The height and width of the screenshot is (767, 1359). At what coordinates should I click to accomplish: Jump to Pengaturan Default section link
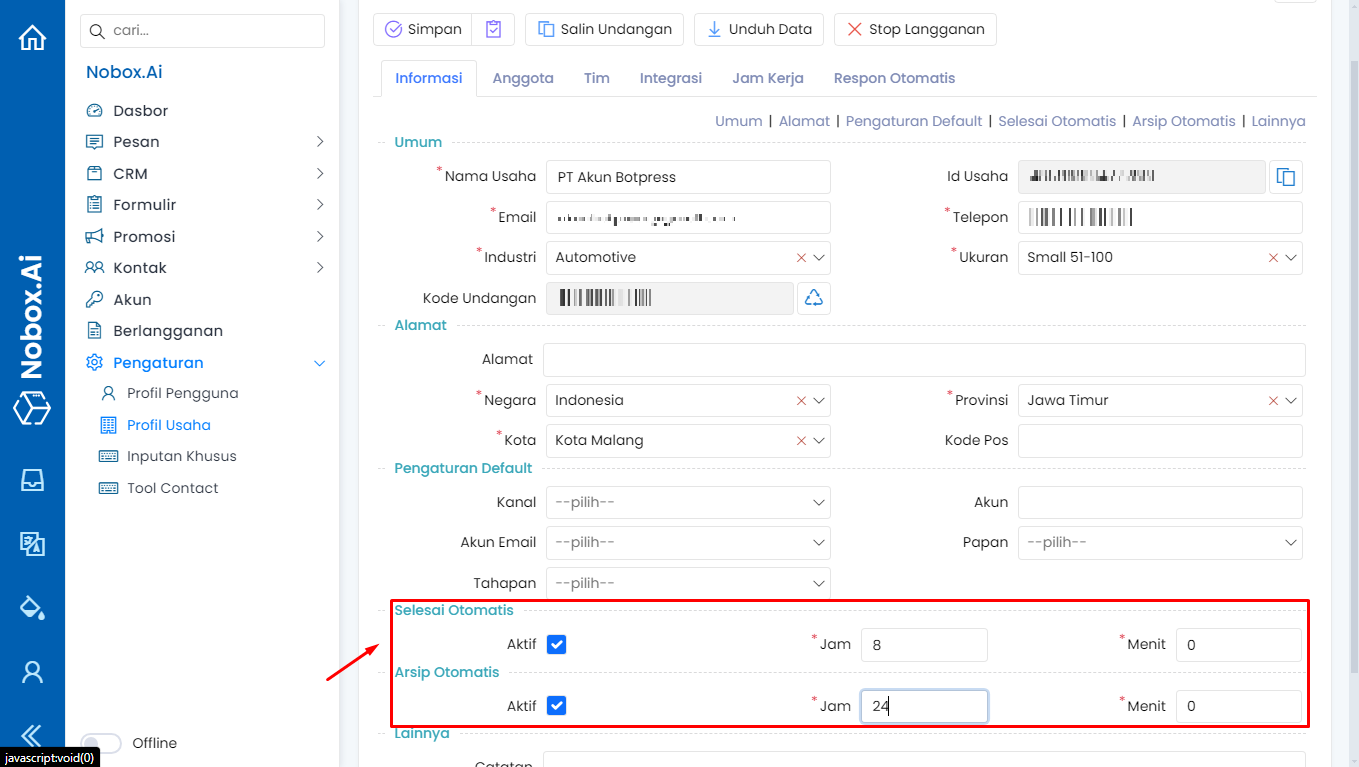point(913,121)
